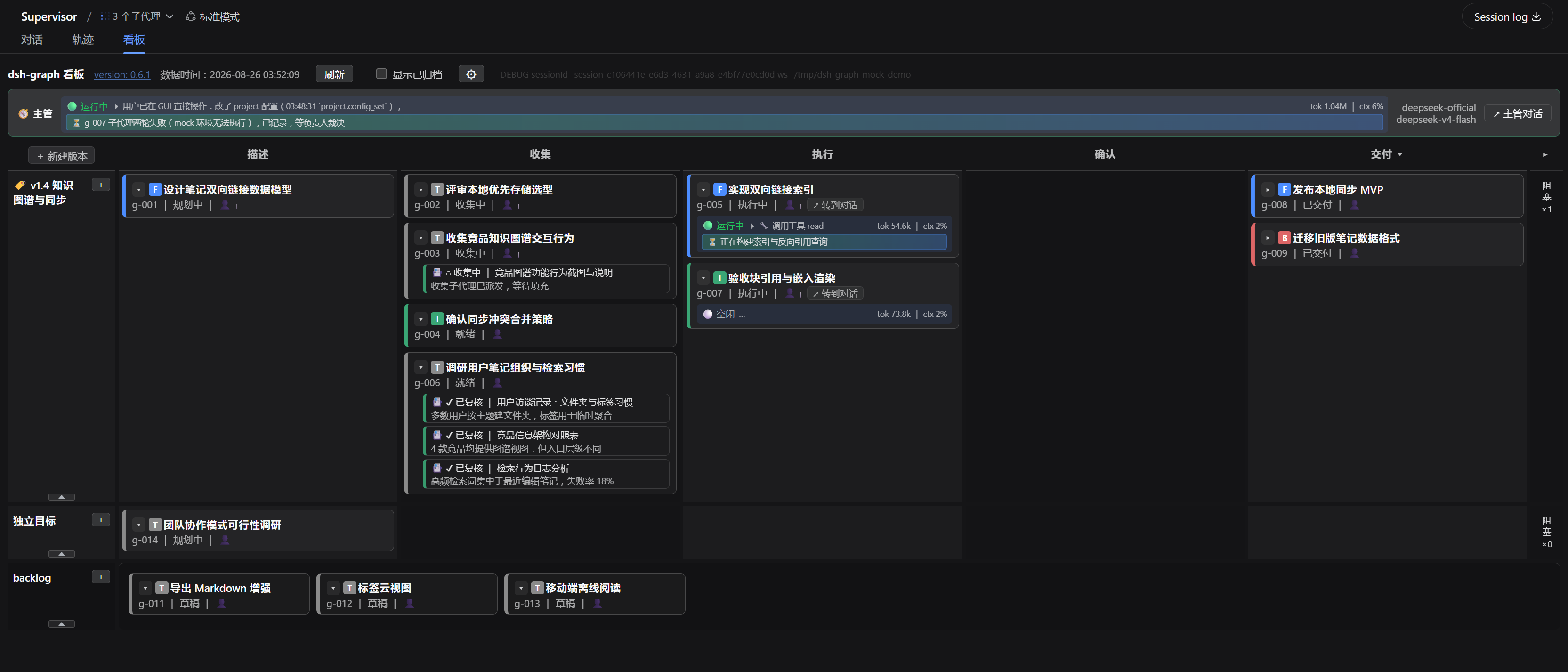
Task: Click the B type badge on 迁移旧版笔记数据格式
Action: [1285, 238]
